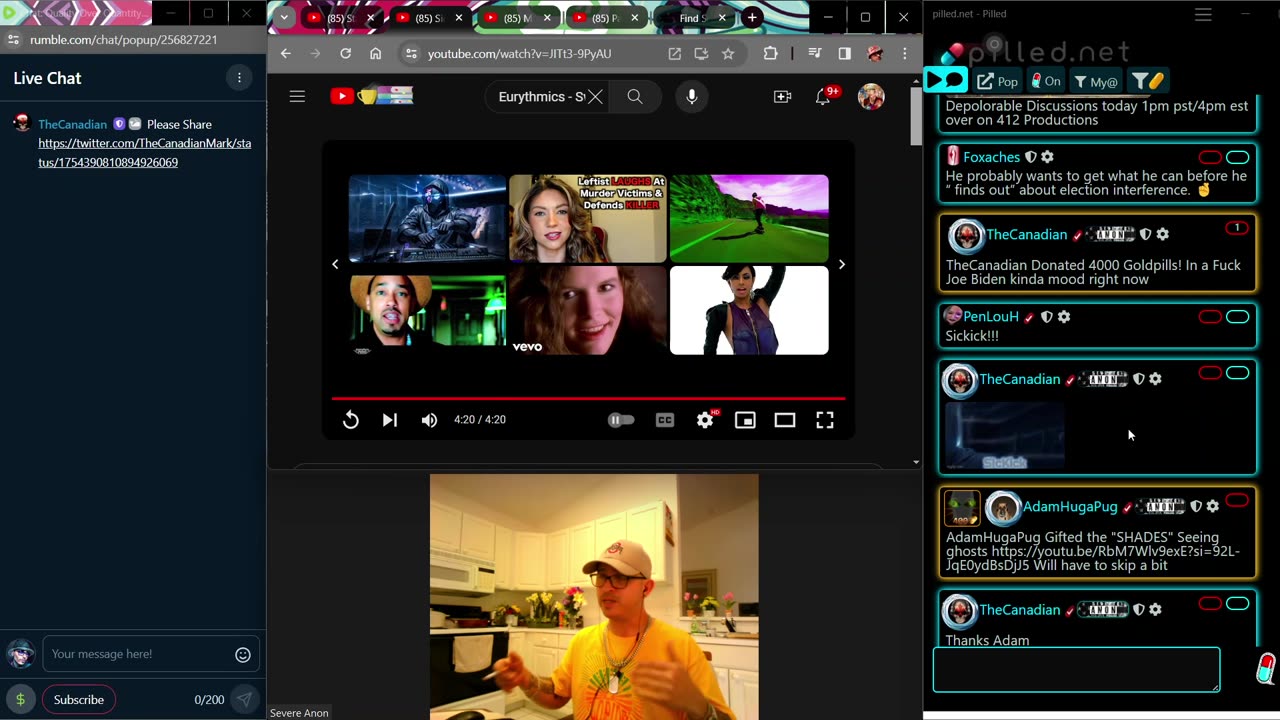
Task: Open gear settings next to PenLouH
Action: pyautogui.click(x=1064, y=317)
